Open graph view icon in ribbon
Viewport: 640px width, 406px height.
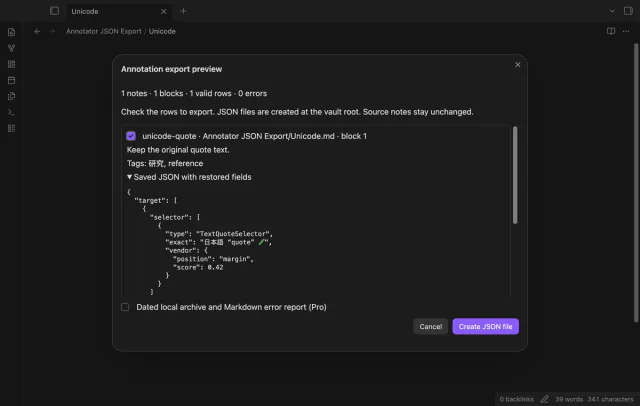click(11, 48)
